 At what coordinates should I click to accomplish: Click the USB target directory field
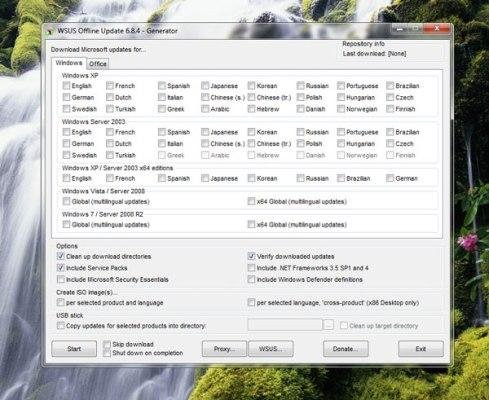tap(285, 325)
